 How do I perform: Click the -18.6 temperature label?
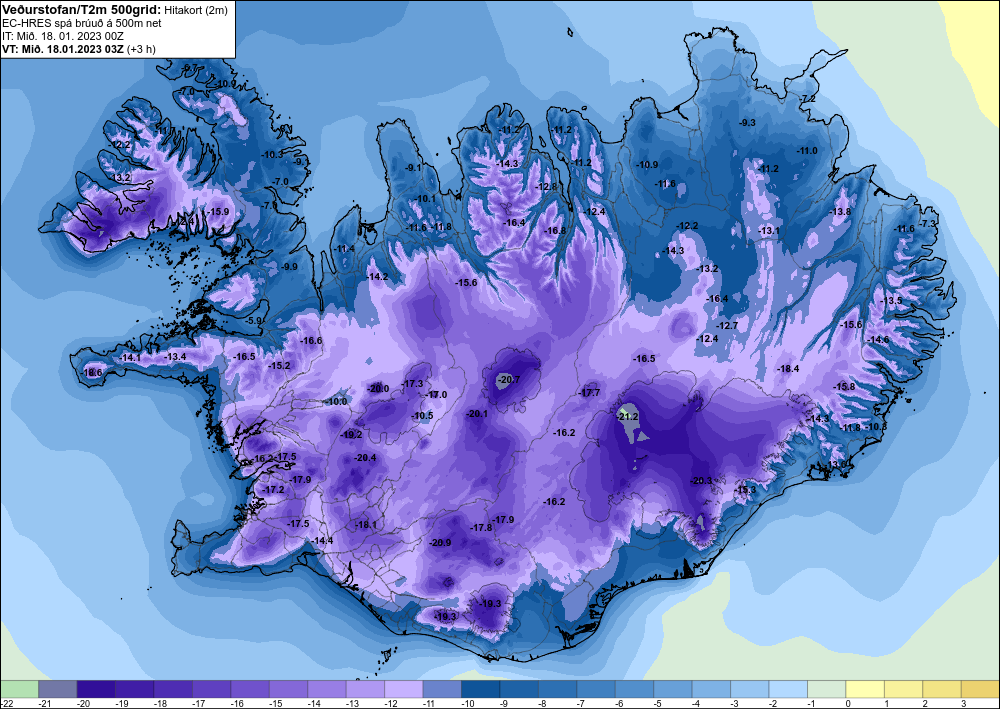point(92,372)
